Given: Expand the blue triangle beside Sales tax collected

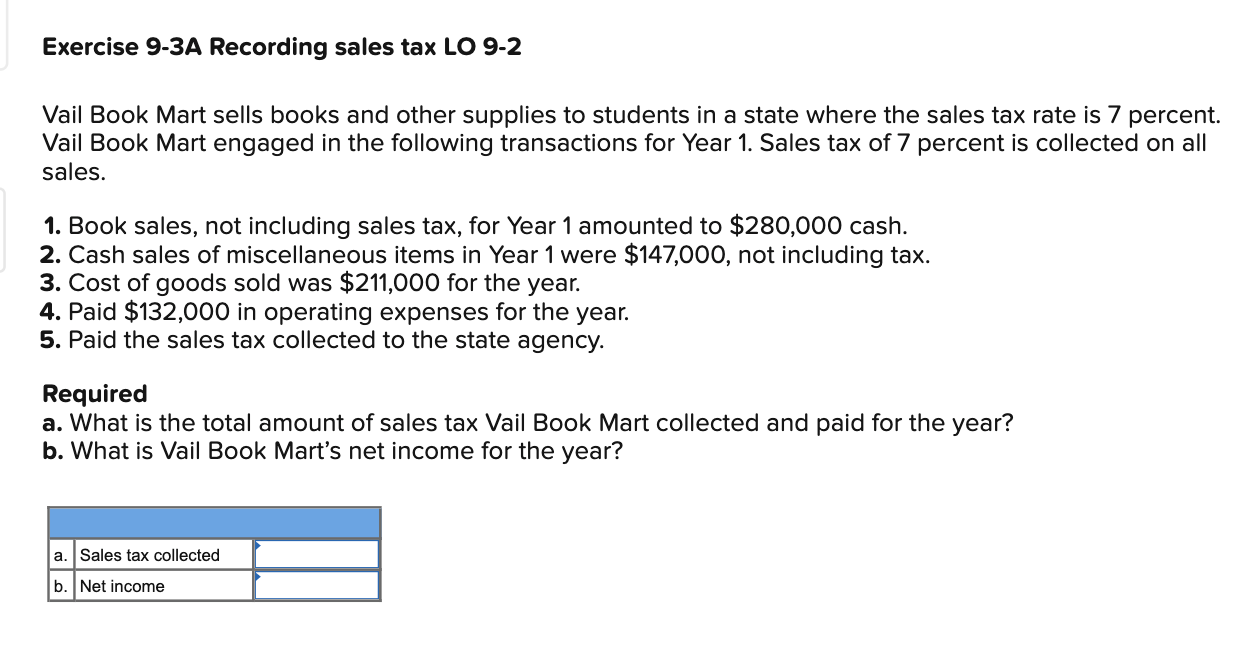Looking at the screenshot, I should (258, 546).
